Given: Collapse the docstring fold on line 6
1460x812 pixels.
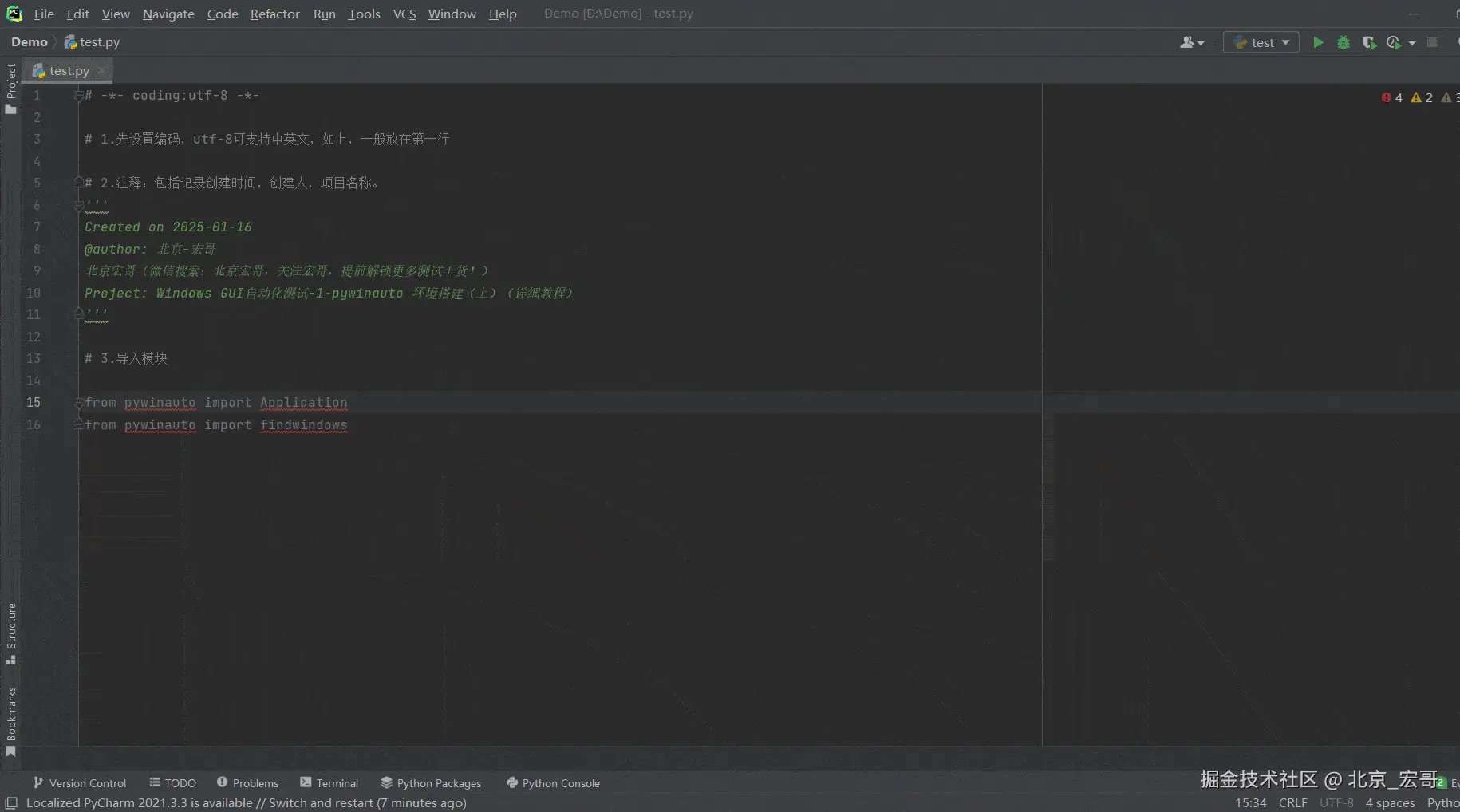Looking at the screenshot, I should coord(78,206).
